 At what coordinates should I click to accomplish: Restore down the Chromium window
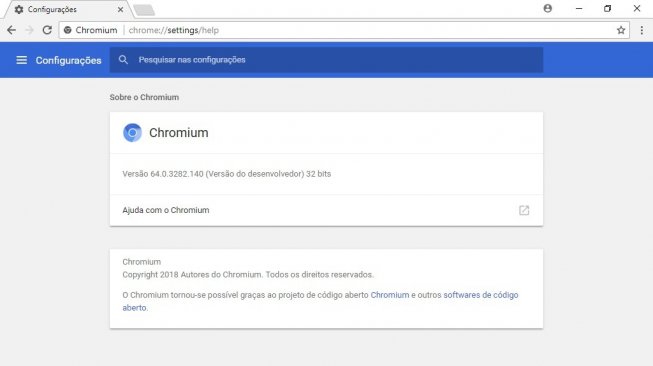(x=608, y=8)
